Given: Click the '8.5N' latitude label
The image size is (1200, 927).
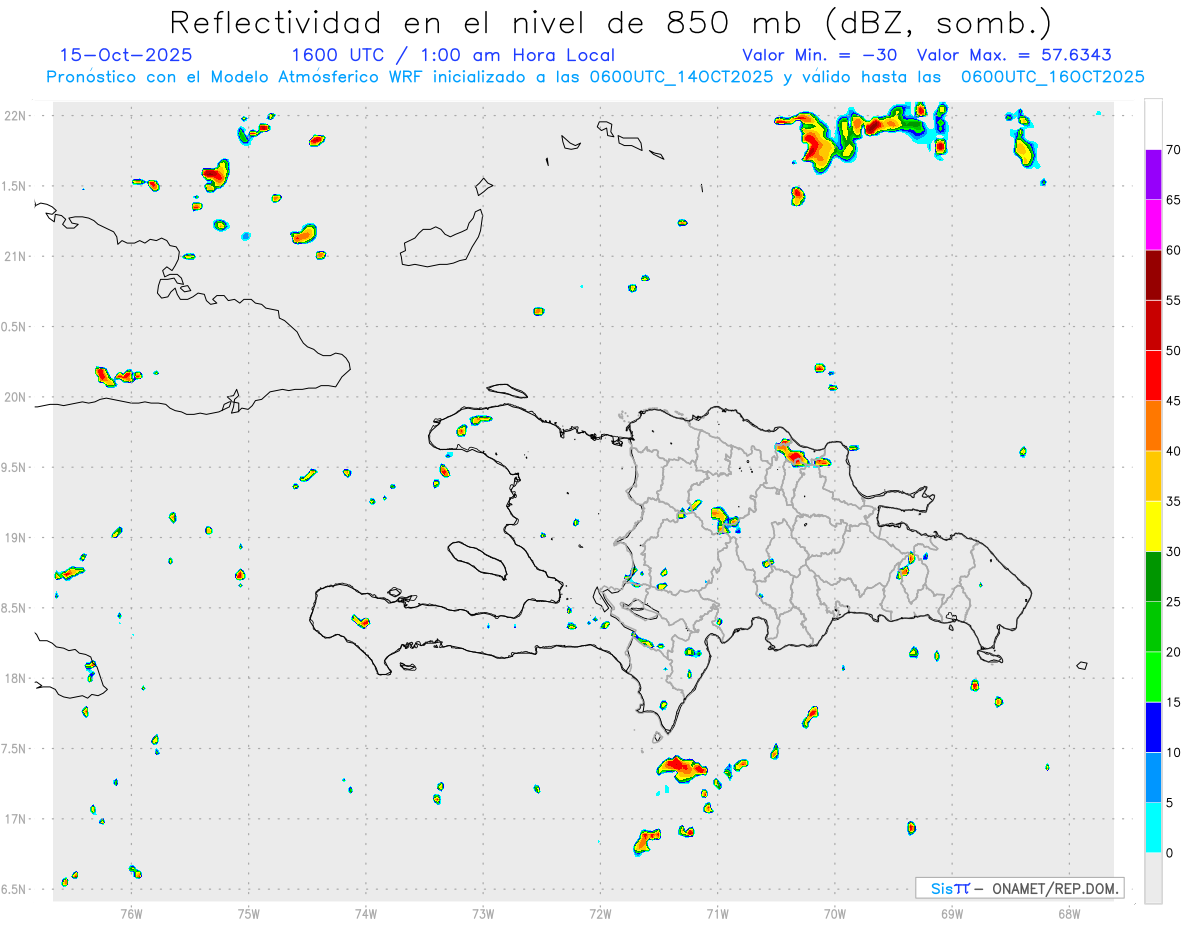Looking at the screenshot, I should point(15,608).
